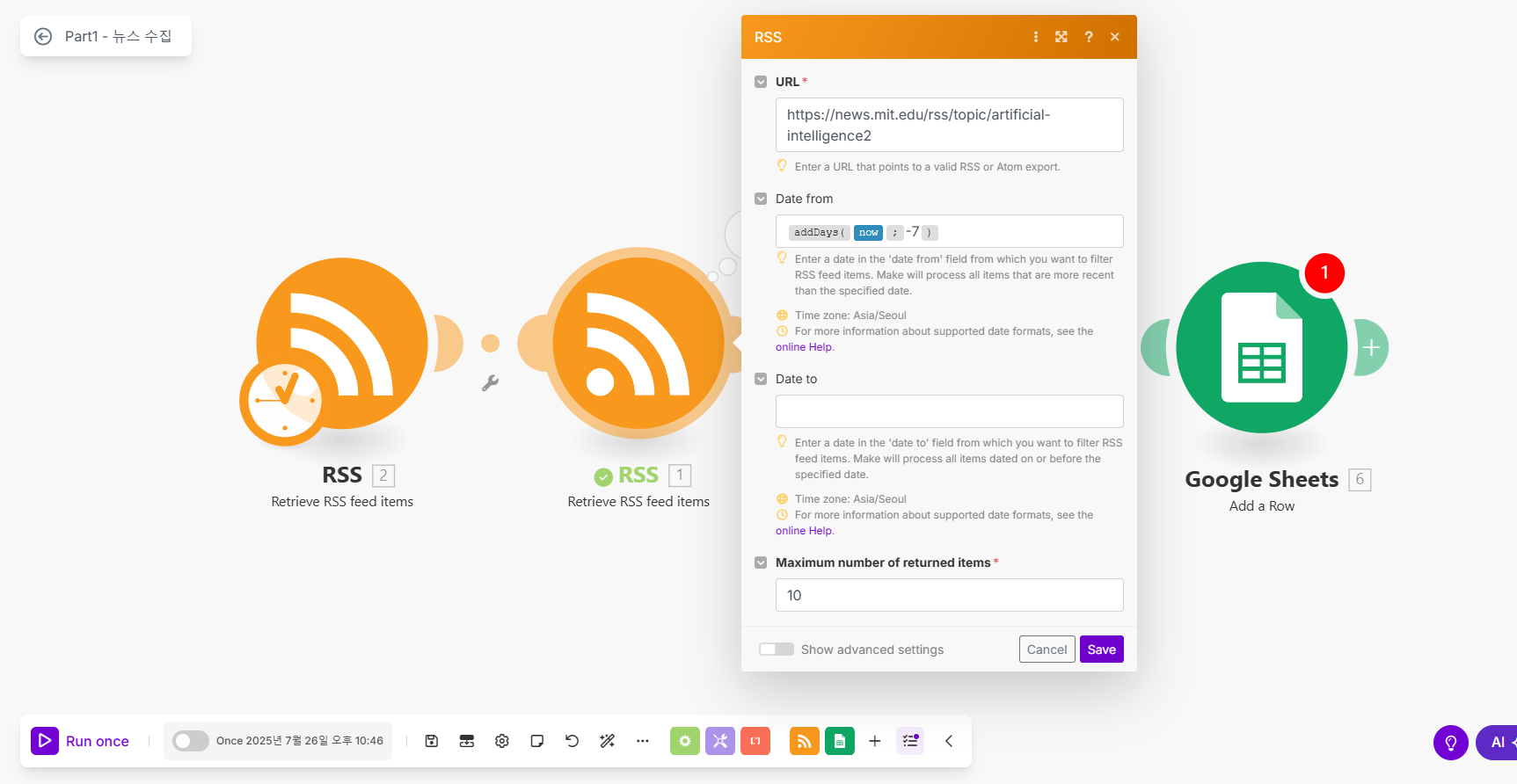Screen dimensions: 1517x784
Task: Expand the RSS panel to fullscreen
Action: click(1061, 37)
